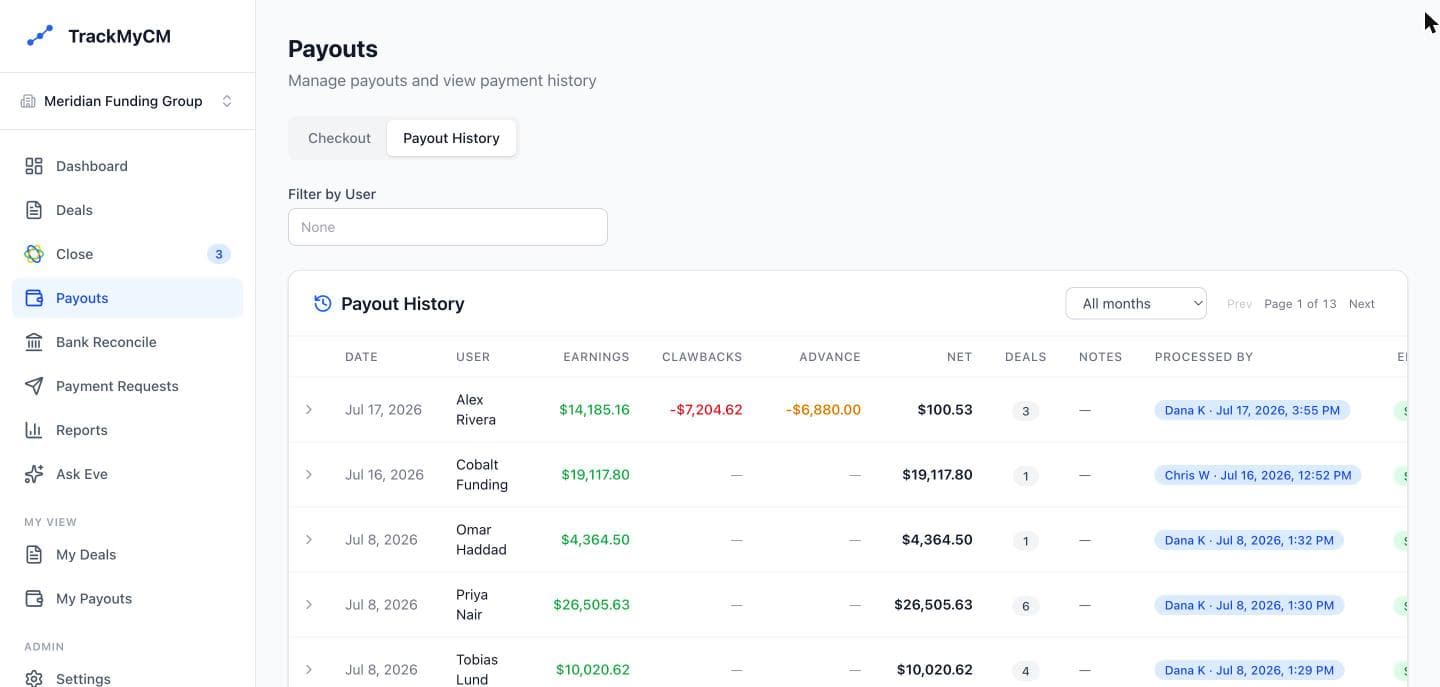The height and width of the screenshot is (687, 1440).
Task: Open Deals from the sidebar
Action: pyautogui.click(x=127, y=210)
